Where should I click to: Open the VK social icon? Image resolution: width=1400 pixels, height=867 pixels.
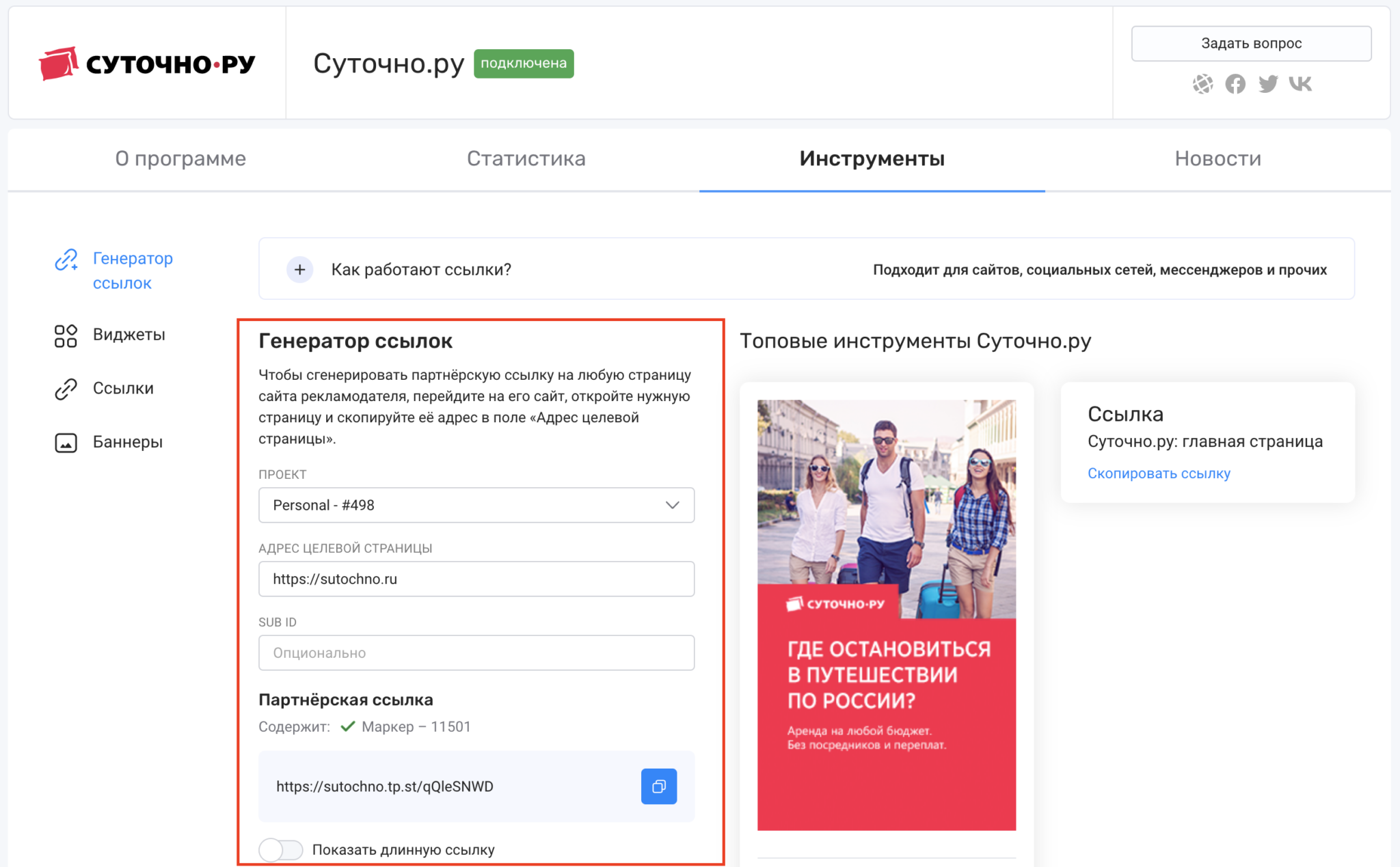point(1300,84)
